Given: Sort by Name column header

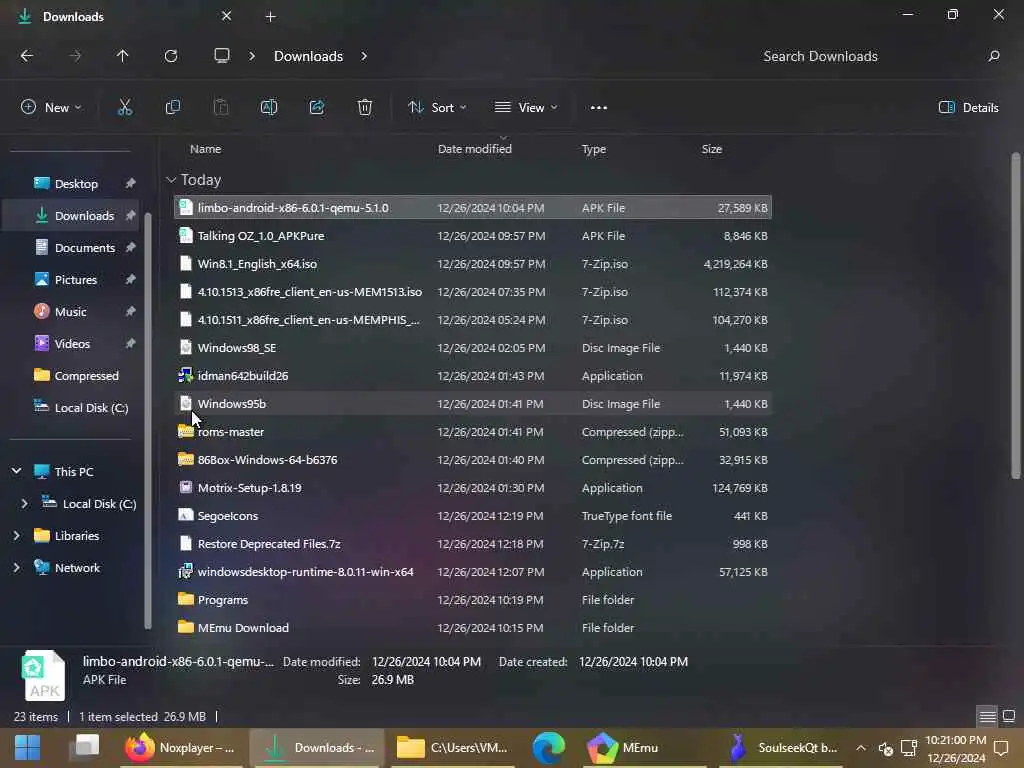Looking at the screenshot, I should [205, 149].
